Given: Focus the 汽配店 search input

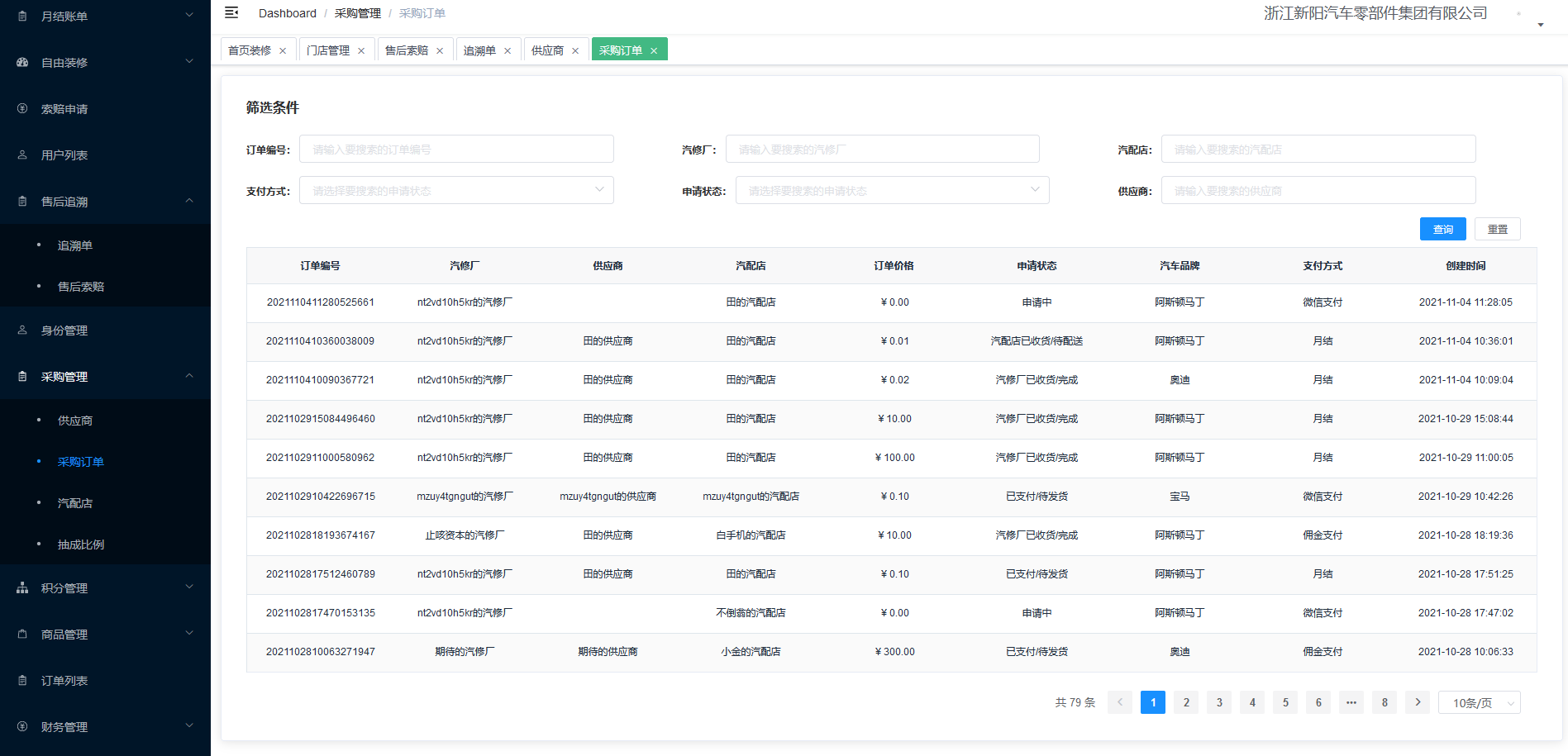Looking at the screenshot, I should click(1318, 149).
